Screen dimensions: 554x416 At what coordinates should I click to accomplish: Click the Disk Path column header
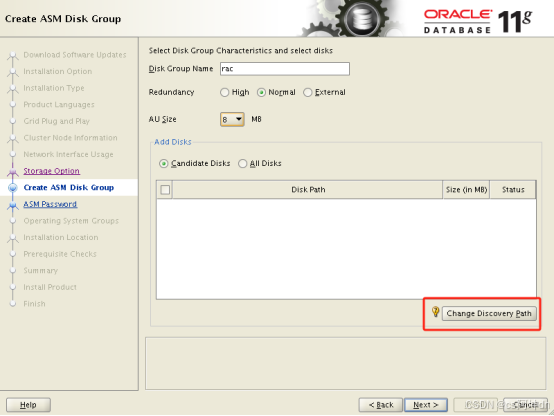[x=308, y=190]
